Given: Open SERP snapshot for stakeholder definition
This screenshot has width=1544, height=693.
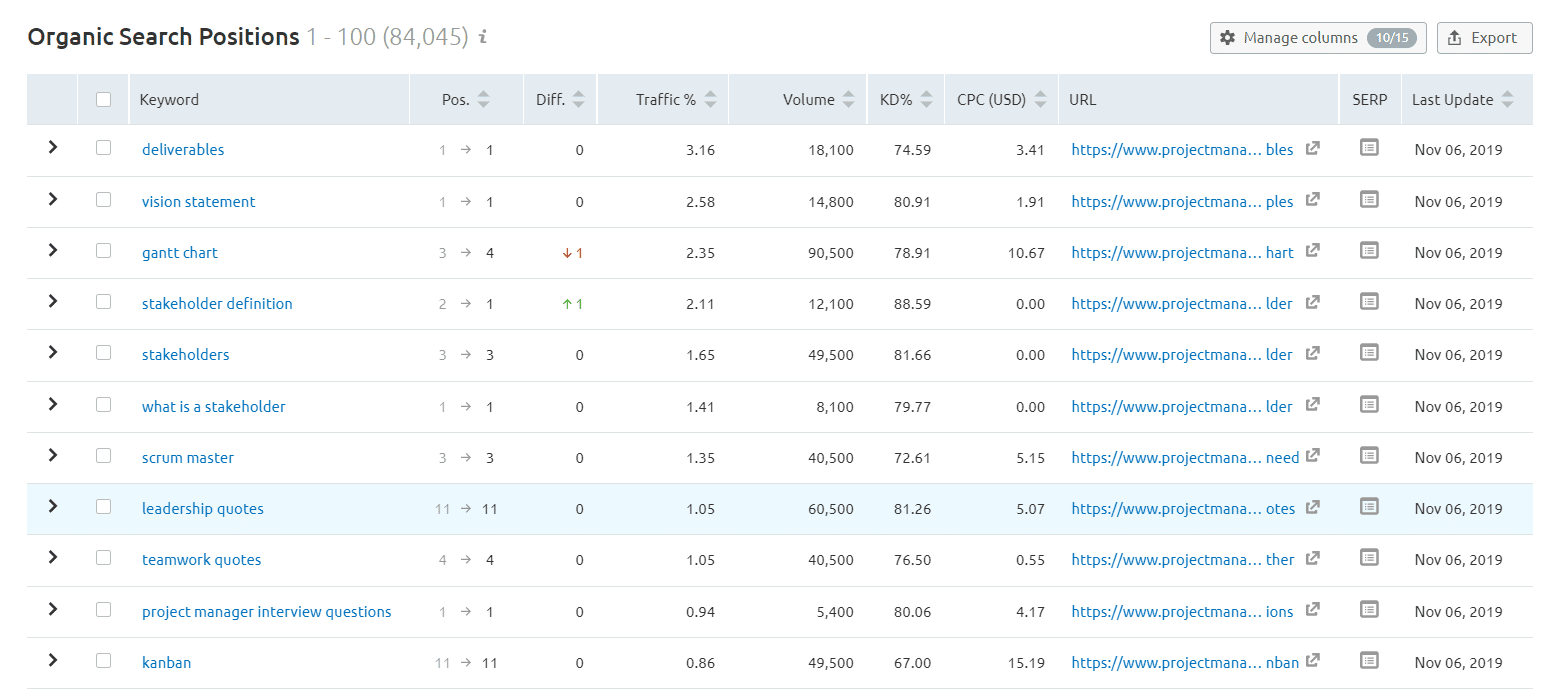Looking at the screenshot, I should [1369, 301].
